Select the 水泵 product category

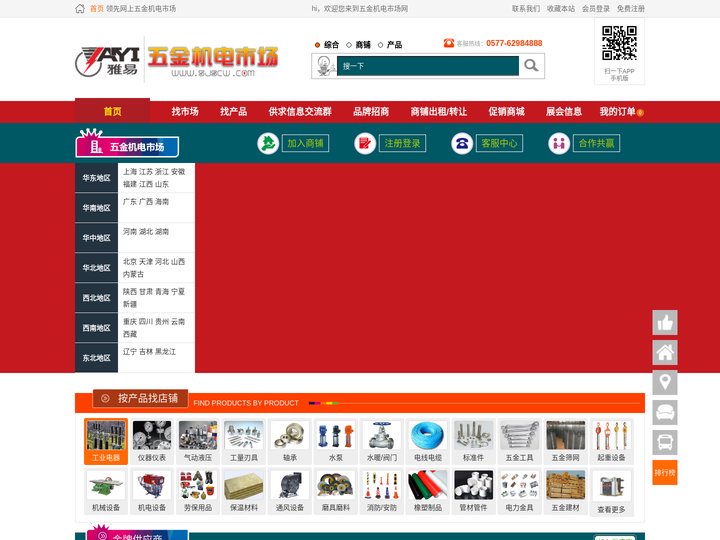point(336,441)
